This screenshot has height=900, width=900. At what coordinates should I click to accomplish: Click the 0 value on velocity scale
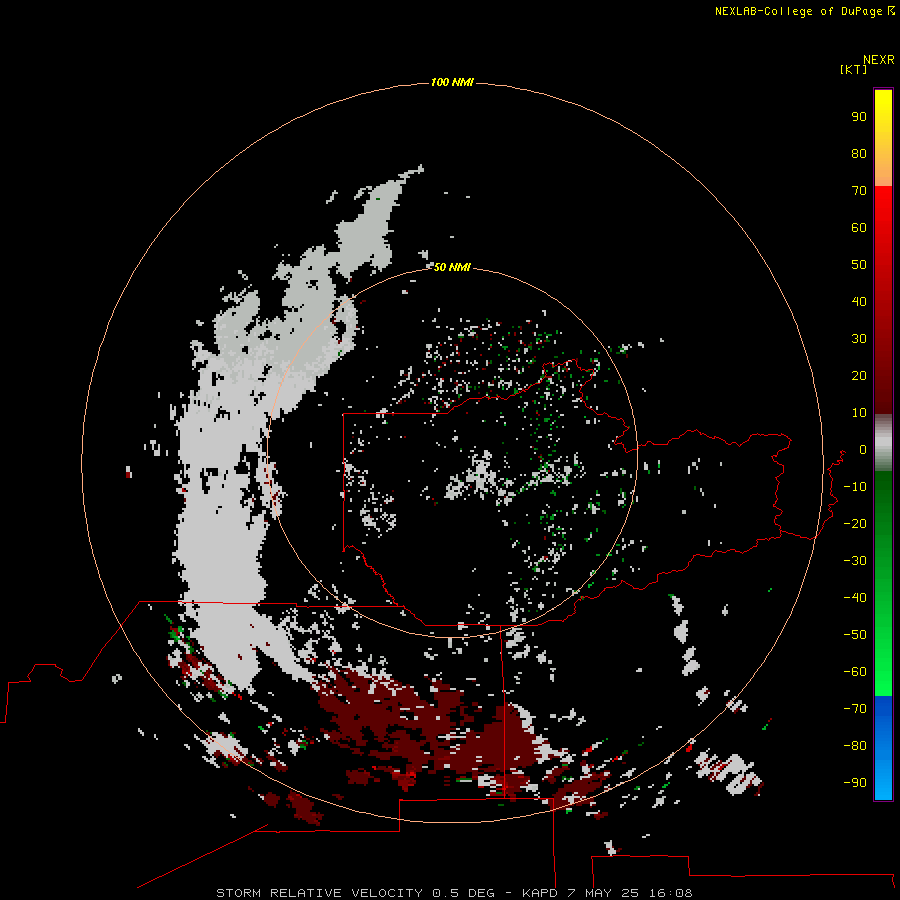(863, 449)
